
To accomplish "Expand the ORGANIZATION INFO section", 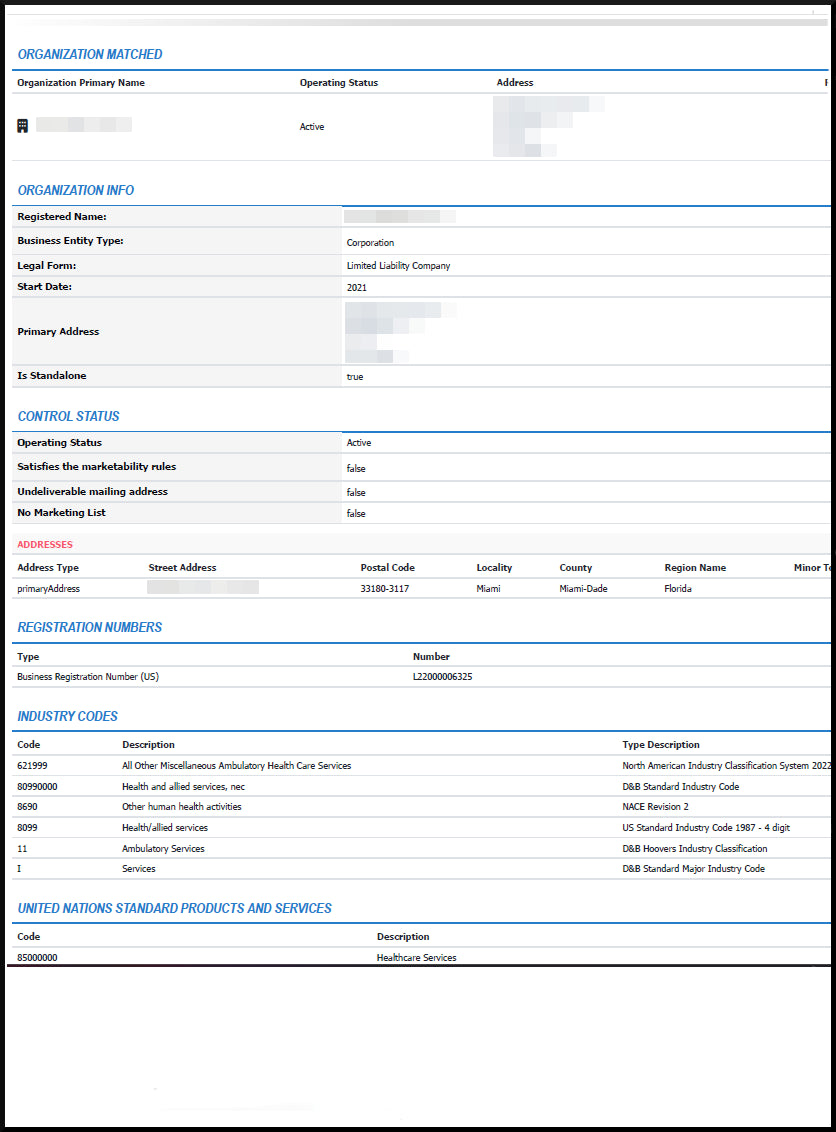I will coord(75,190).
